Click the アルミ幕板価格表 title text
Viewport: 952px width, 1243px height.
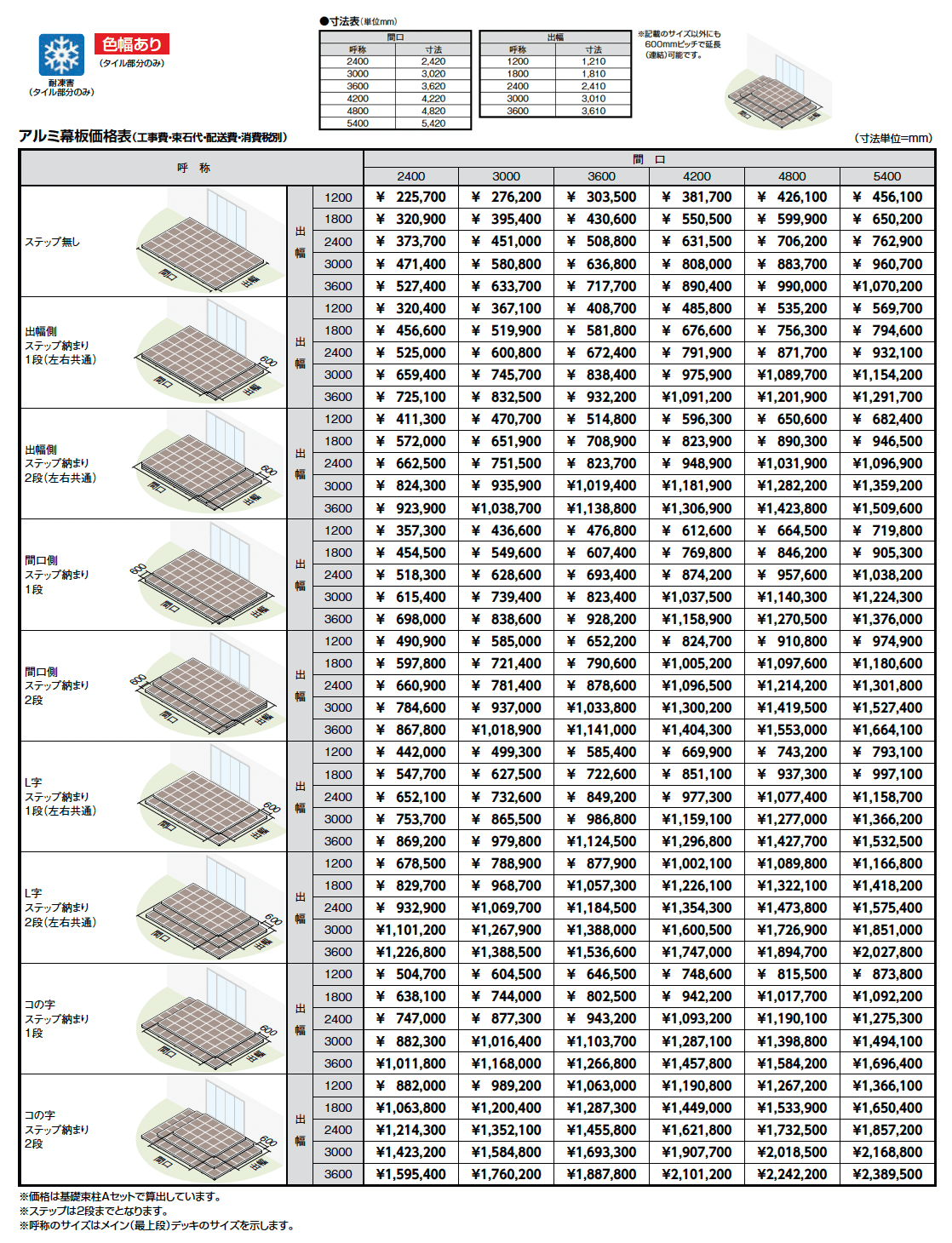75,136
